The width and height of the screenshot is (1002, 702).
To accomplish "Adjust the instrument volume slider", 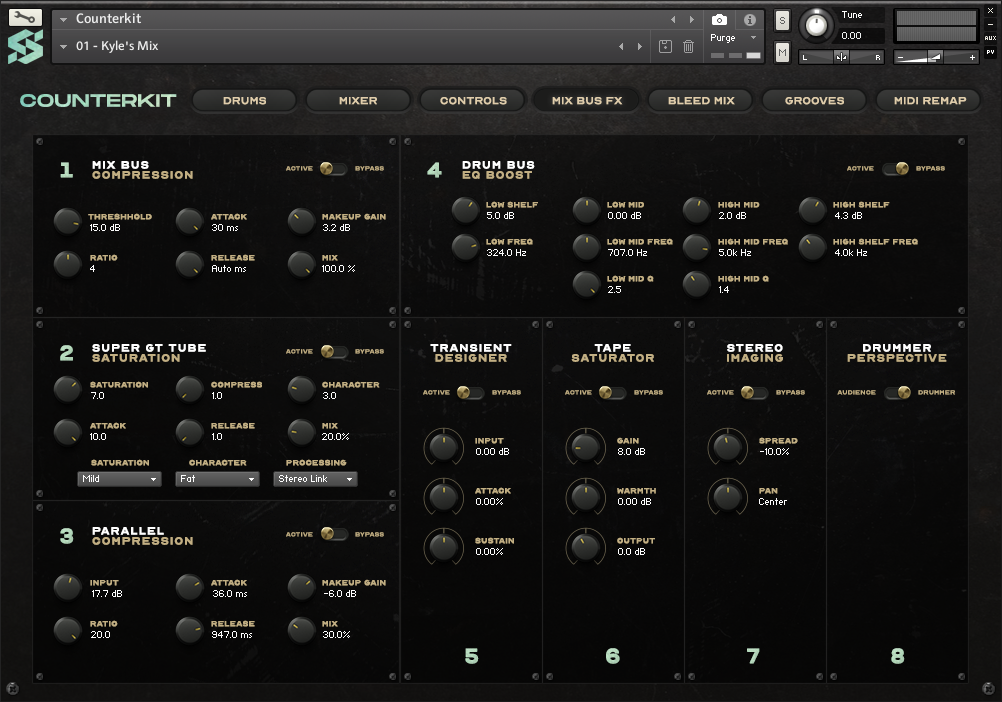I will point(936,56).
